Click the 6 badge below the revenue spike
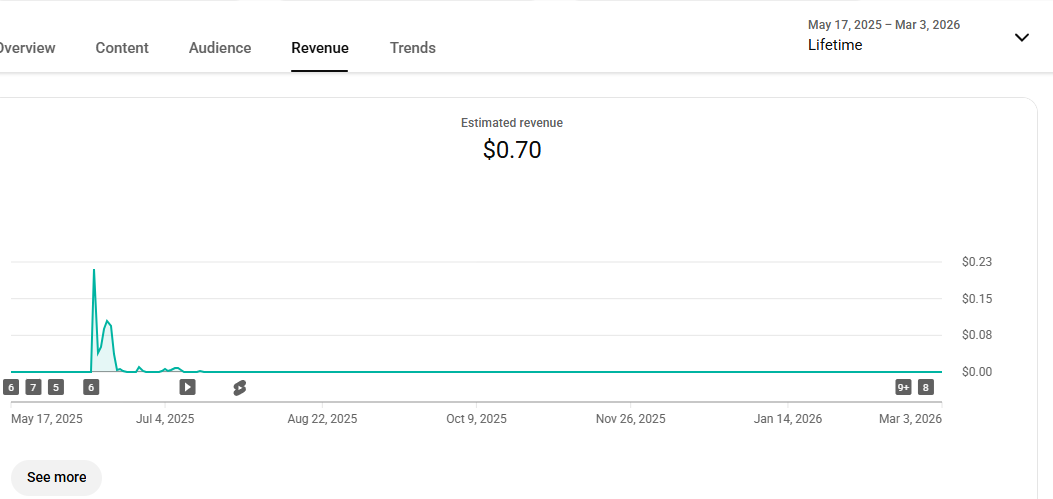This screenshot has height=499, width=1053. point(91,387)
